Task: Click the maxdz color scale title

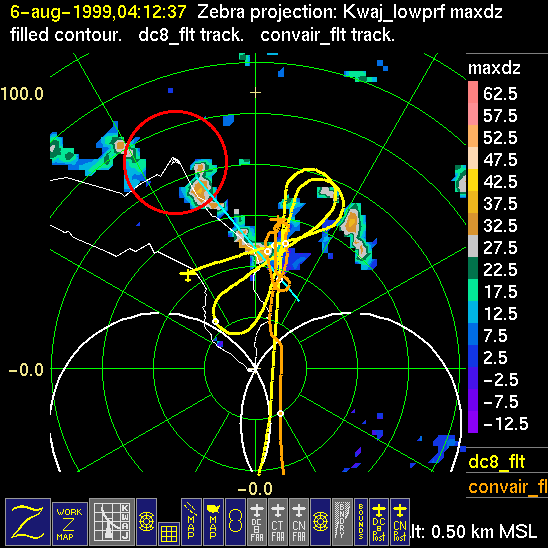Action: [494, 68]
